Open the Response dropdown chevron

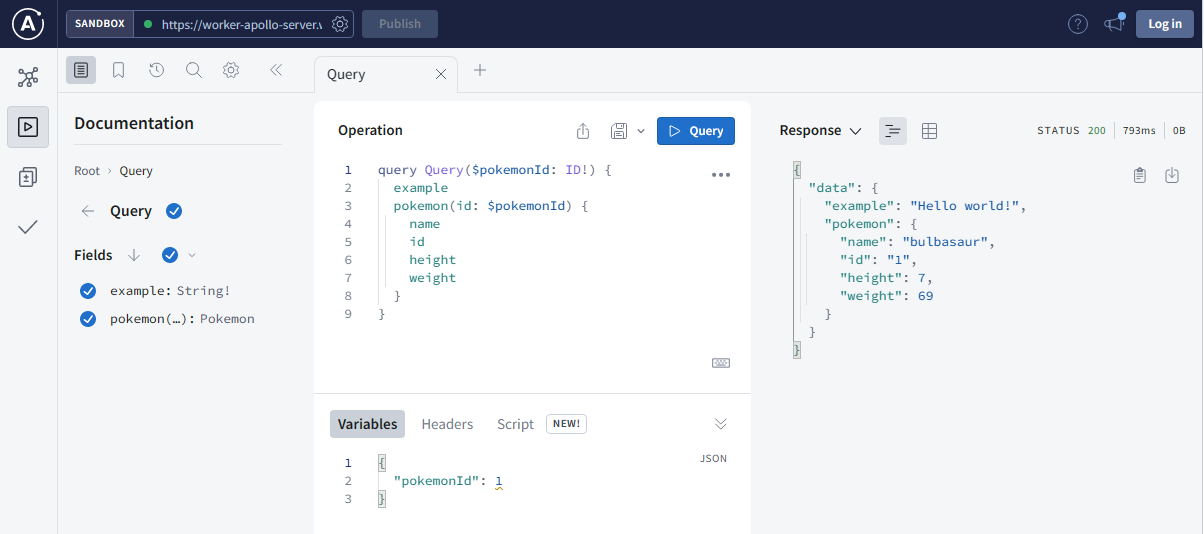click(x=855, y=131)
